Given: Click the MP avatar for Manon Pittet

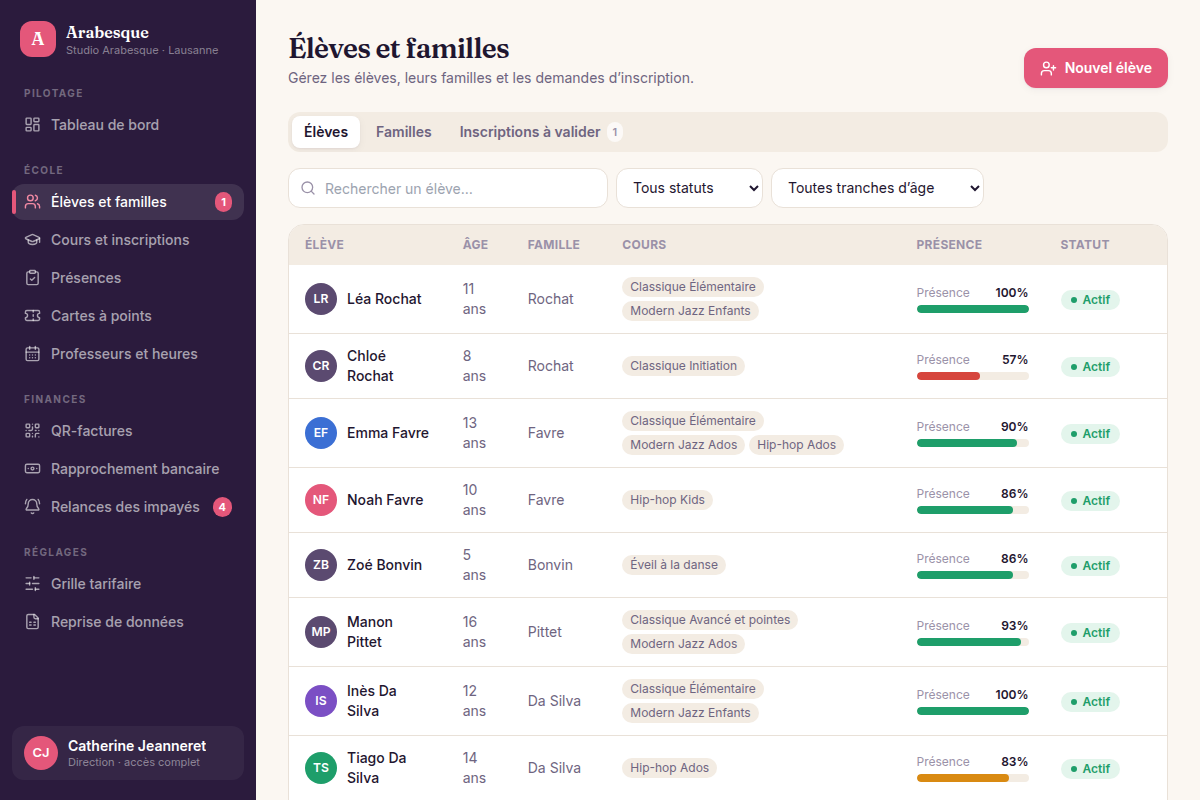Looking at the screenshot, I should click(321, 632).
